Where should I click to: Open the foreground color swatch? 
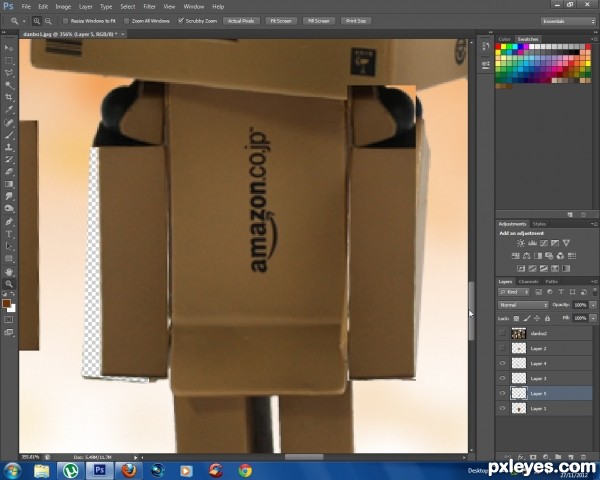(6, 304)
